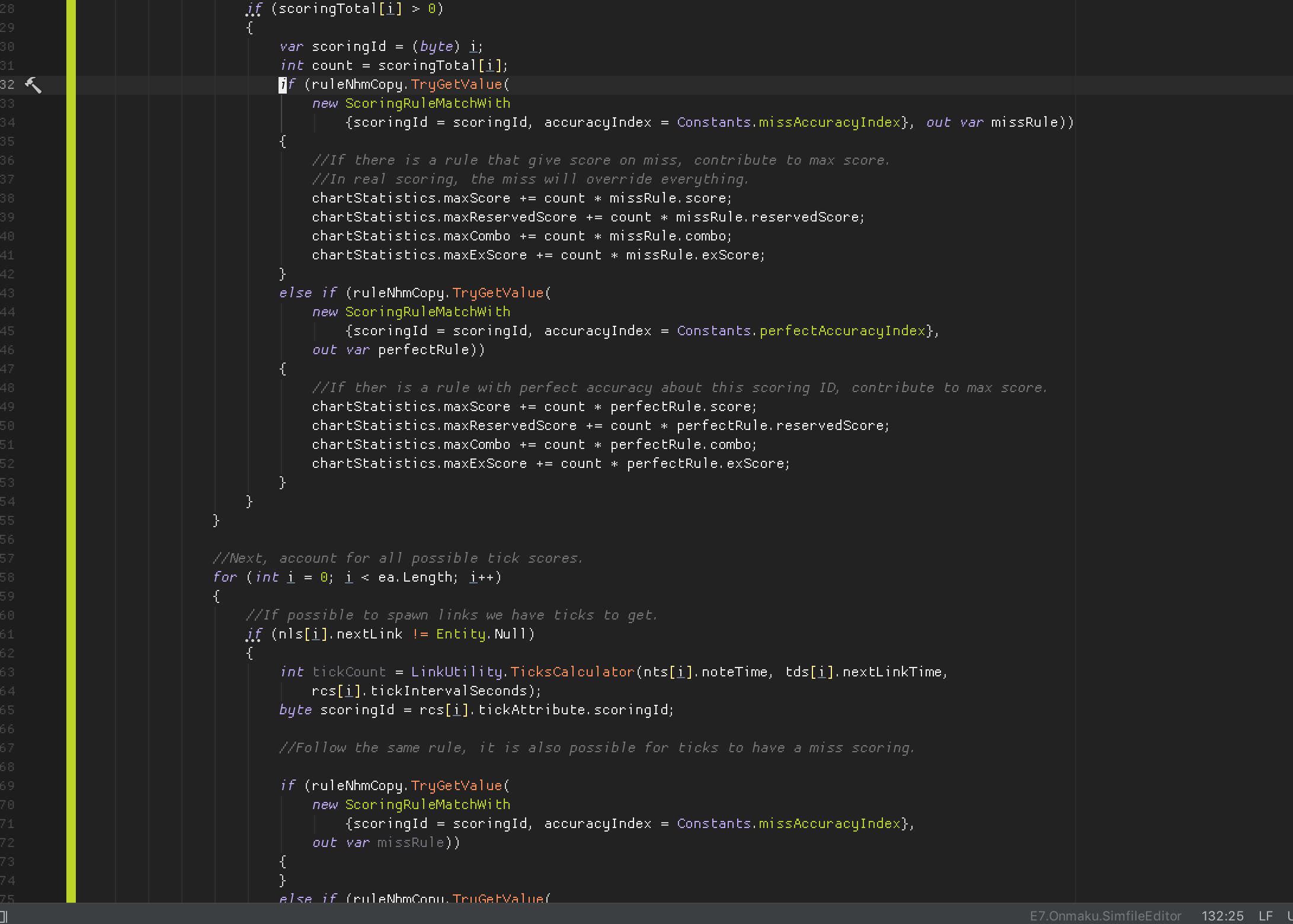The width and height of the screenshot is (1293, 924).
Task: Click 'count * perfectRule.exScore;' statement
Action: point(675,464)
